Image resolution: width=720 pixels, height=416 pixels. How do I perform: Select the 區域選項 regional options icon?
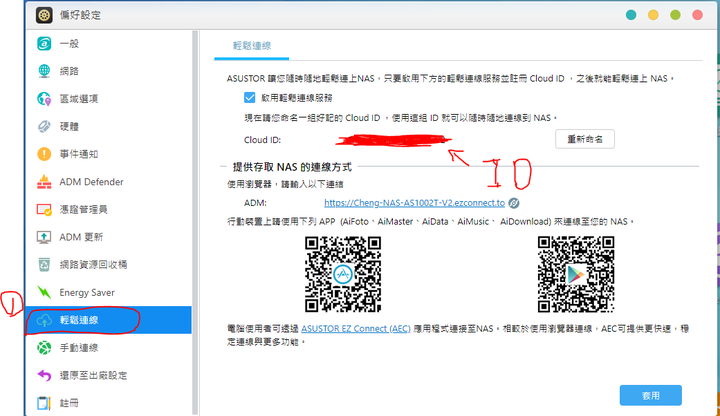[x=44, y=99]
